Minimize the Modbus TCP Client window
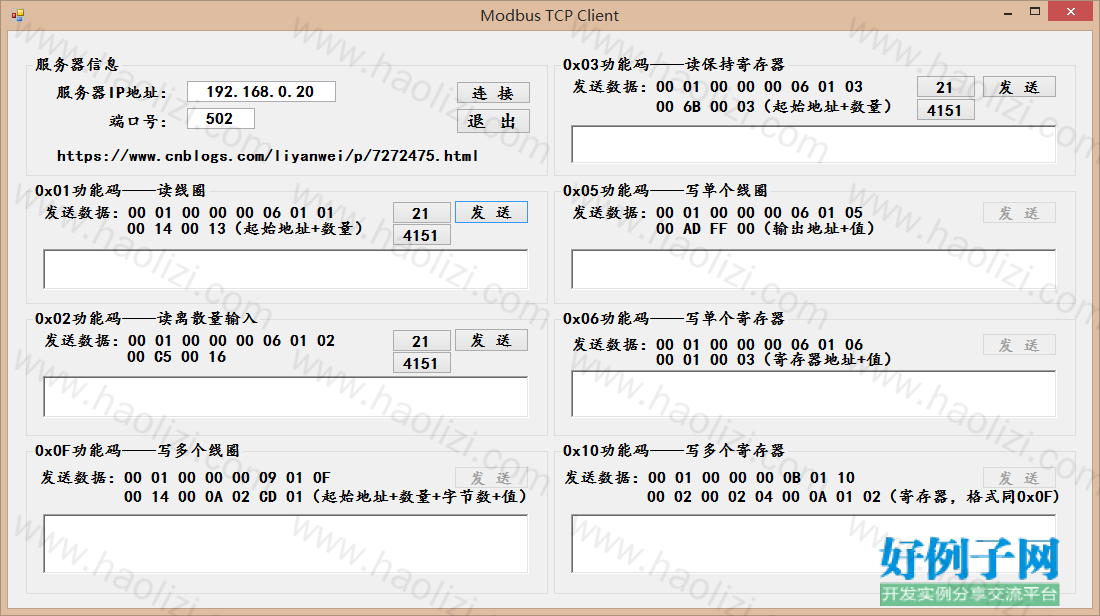The height and width of the screenshot is (616, 1100). pyautogui.click(x=1008, y=12)
